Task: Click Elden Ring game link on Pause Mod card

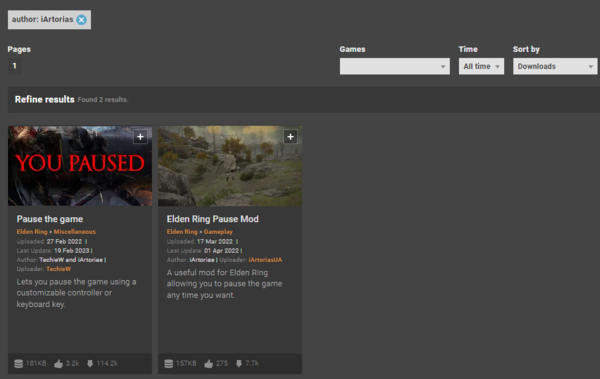Action: click(x=182, y=232)
